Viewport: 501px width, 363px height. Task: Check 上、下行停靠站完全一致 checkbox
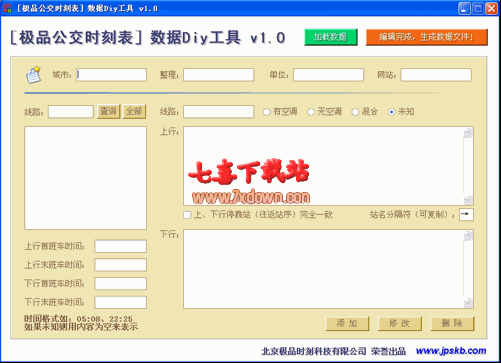coord(187,215)
